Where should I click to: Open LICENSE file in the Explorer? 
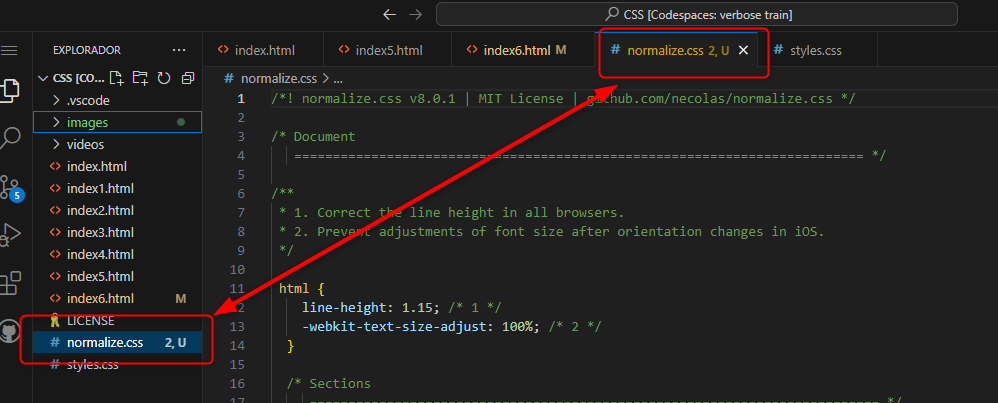[90, 321]
